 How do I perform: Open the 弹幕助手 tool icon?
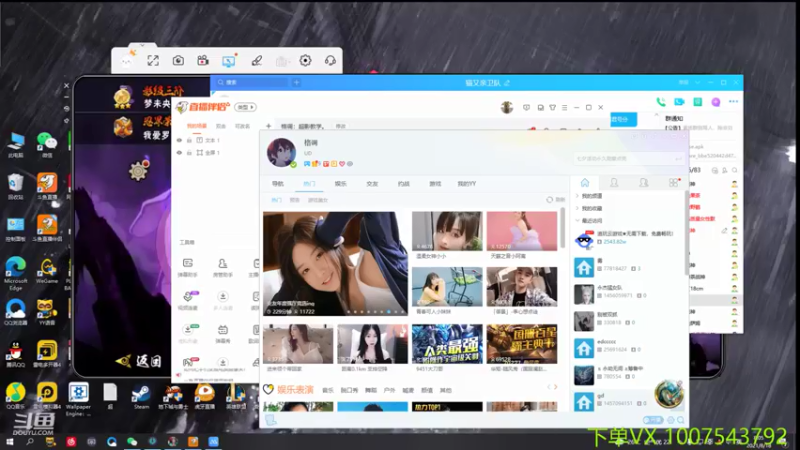188,267
